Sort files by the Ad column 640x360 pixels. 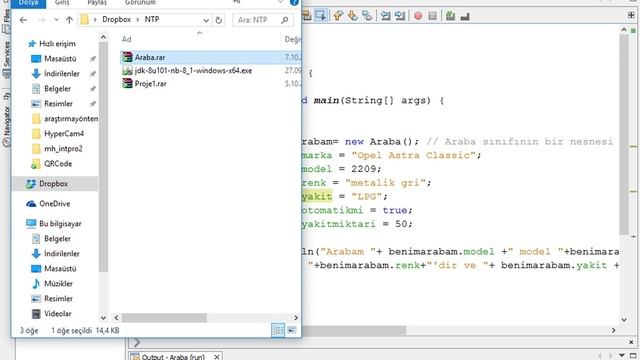tap(127, 39)
